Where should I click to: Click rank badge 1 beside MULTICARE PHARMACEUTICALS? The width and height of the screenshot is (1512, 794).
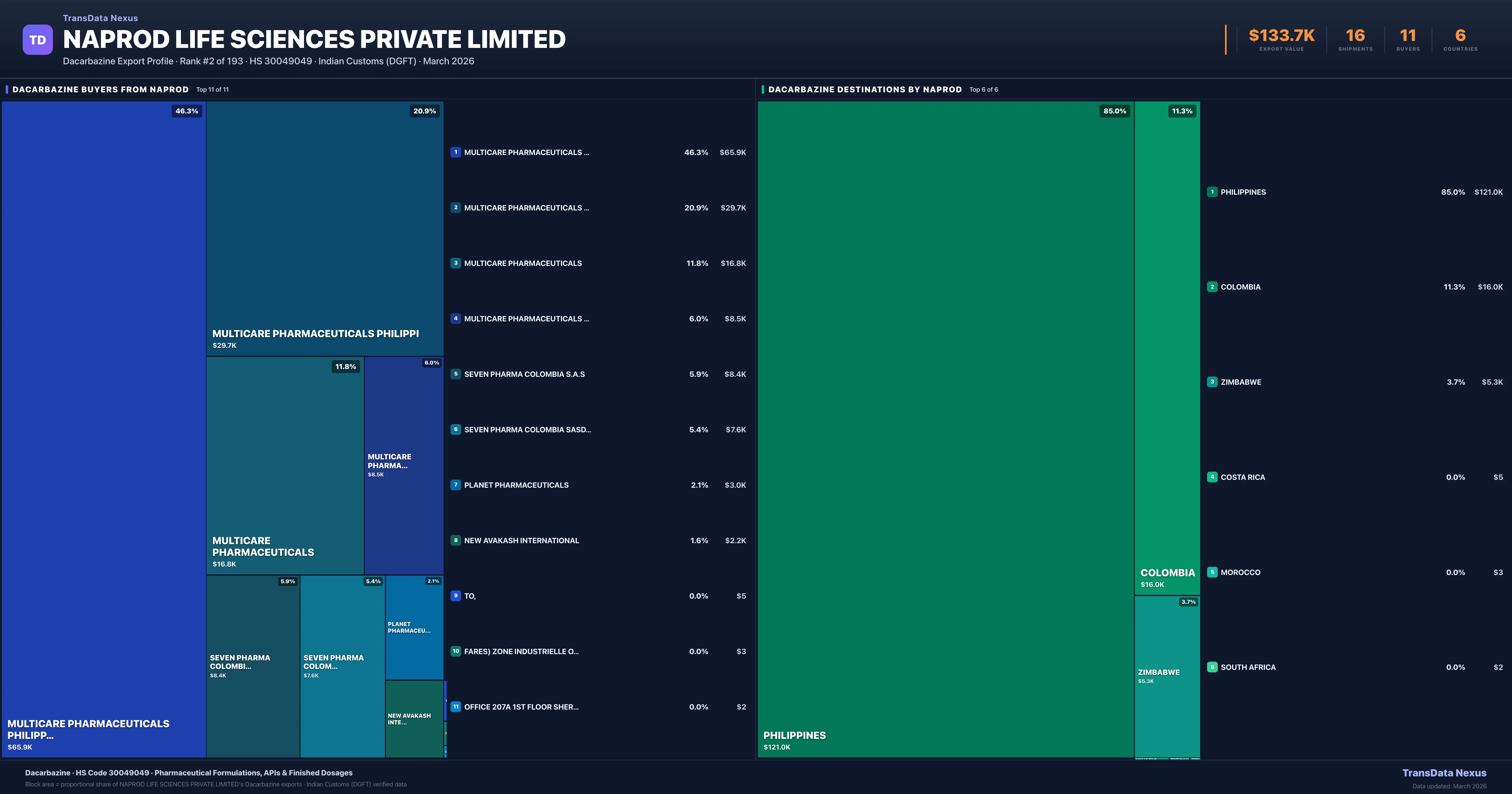[456, 152]
